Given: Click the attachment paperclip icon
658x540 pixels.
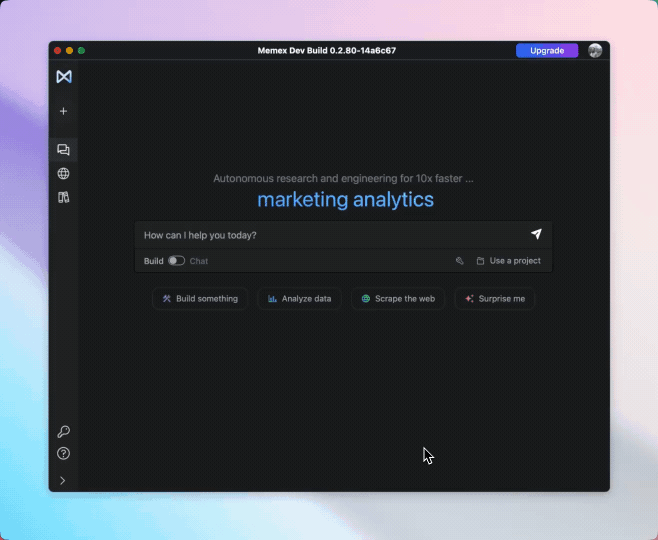Looking at the screenshot, I should pyautogui.click(x=460, y=261).
